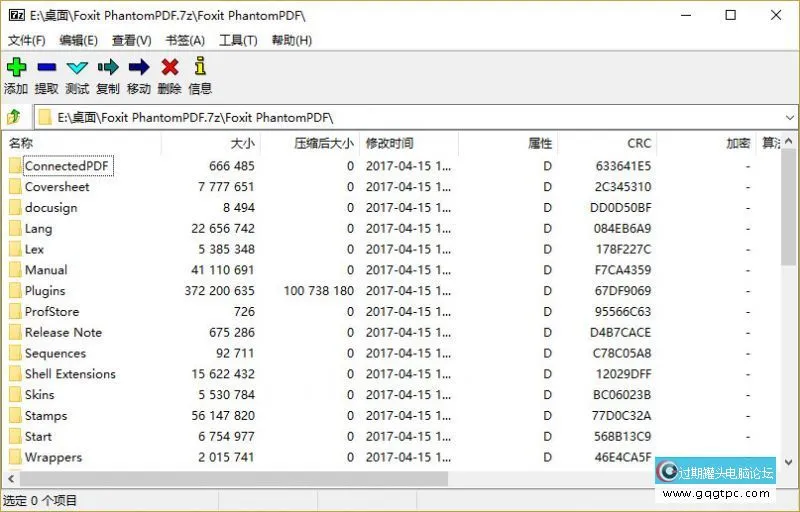800x512 pixels.
Task: Click the red Delete (删除) X icon
Action: coord(170,67)
